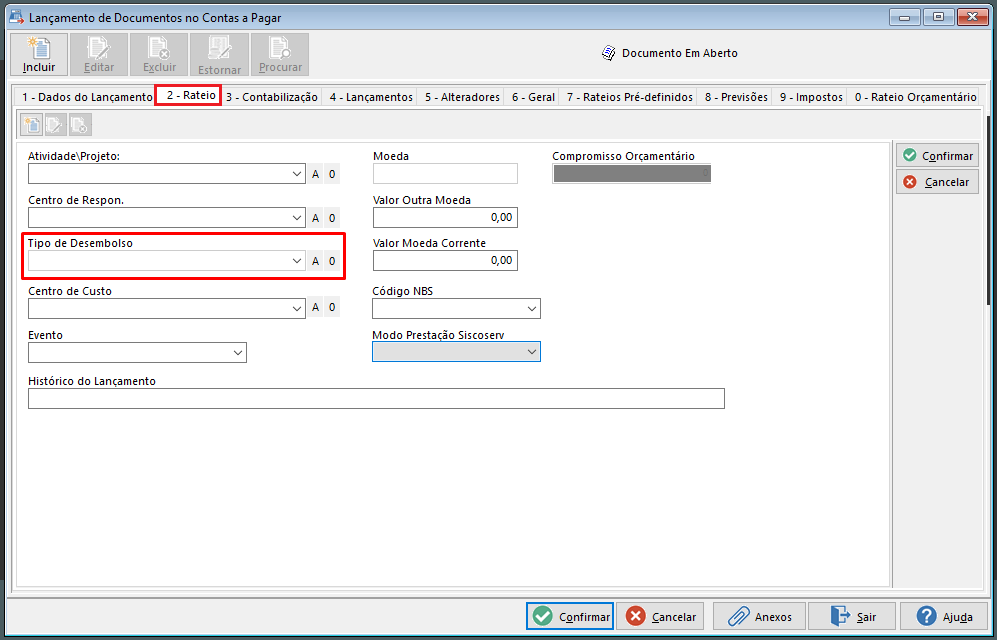The image size is (997, 640).
Task: Click the Editar toolbar button
Action: click(99, 55)
